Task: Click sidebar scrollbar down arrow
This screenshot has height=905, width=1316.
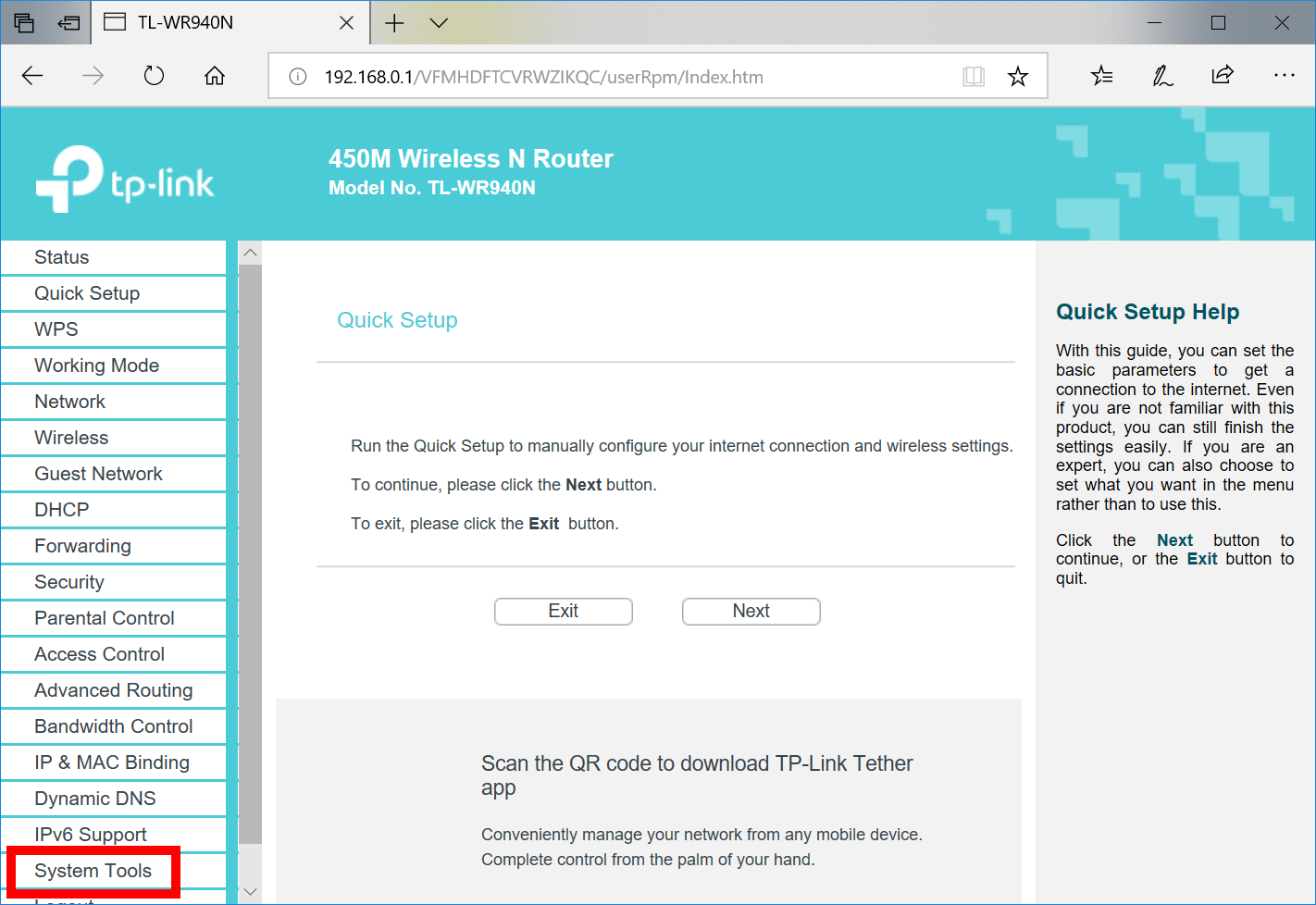Action: pos(250,892)
